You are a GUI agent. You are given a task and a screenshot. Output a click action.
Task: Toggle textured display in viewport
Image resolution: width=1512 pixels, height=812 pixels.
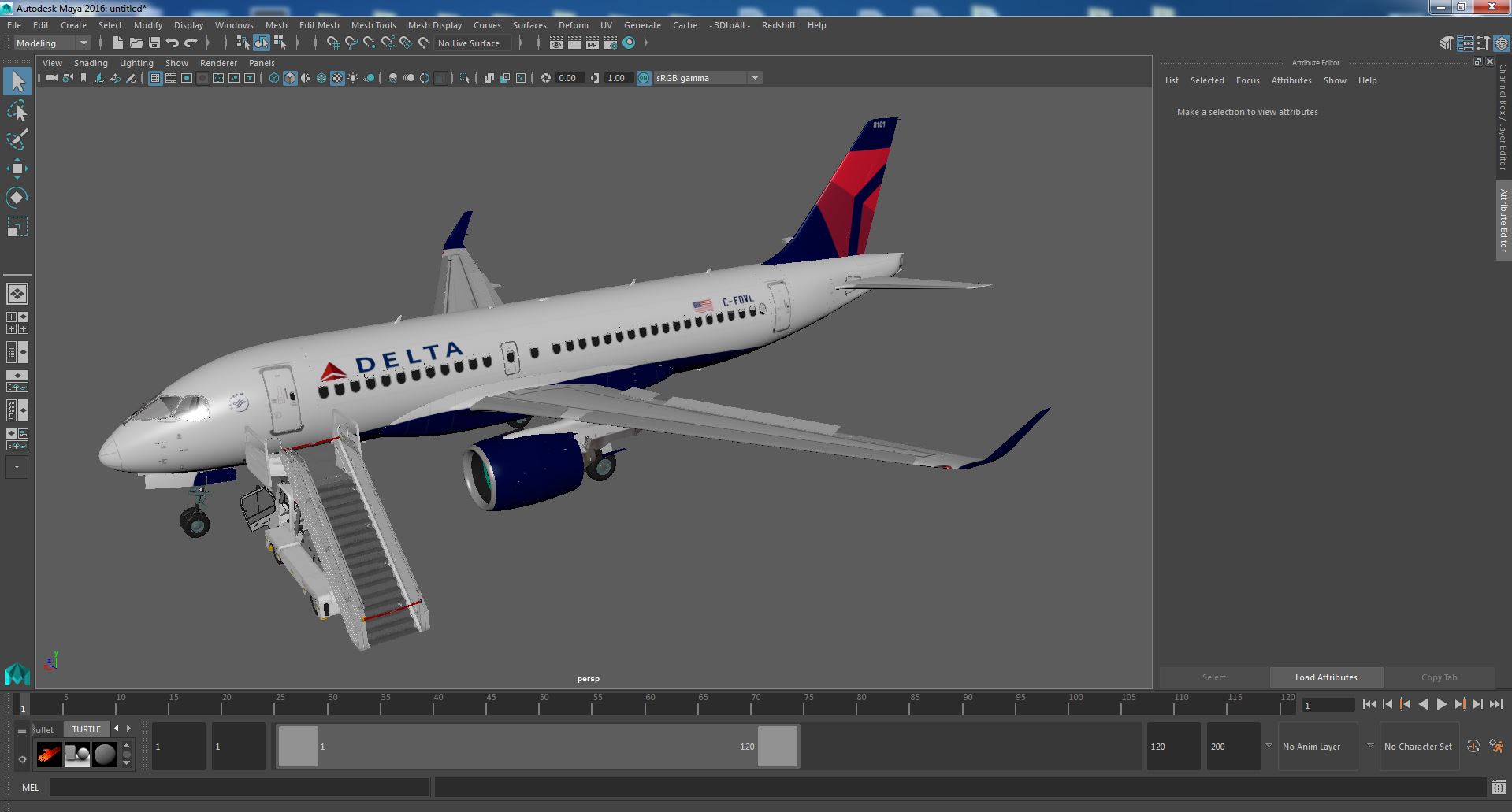(x=337, y=78)
